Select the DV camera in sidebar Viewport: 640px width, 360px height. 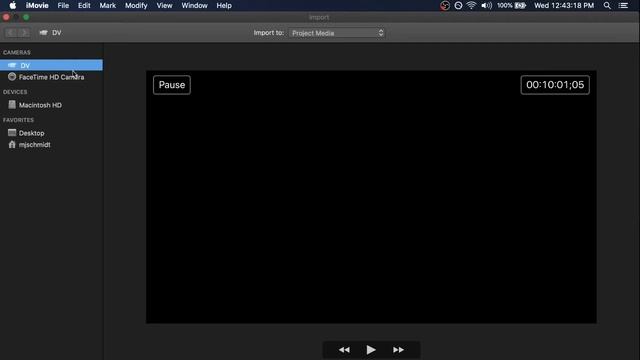click(x=51, y=65)
